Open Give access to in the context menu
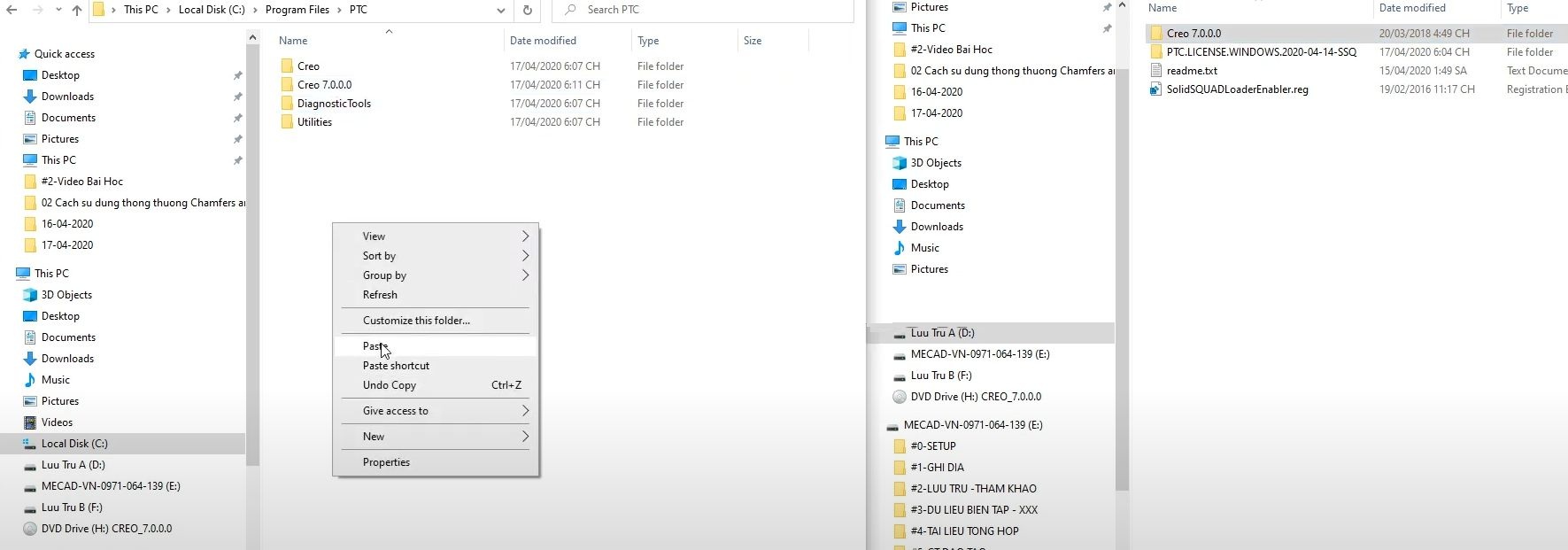 [436, 411]
